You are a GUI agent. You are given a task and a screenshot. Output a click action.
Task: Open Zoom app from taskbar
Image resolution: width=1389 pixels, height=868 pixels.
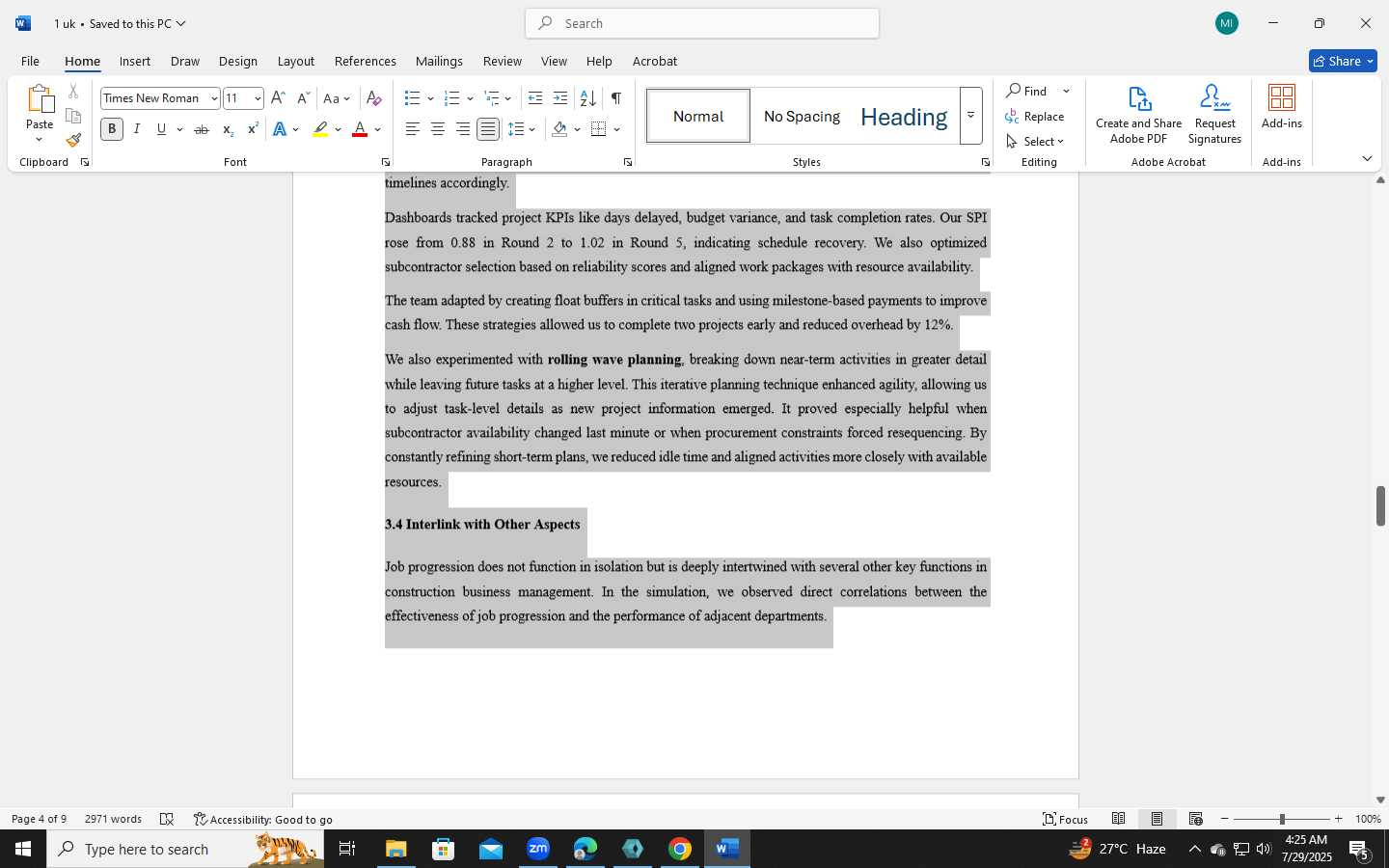click(538, 849)
